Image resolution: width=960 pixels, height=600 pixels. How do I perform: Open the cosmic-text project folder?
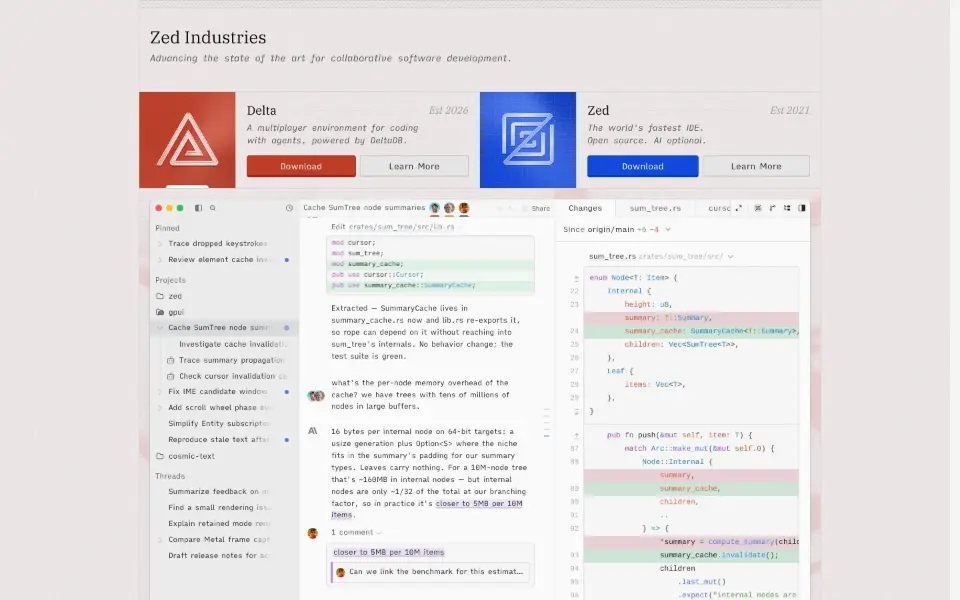point(185,456)
